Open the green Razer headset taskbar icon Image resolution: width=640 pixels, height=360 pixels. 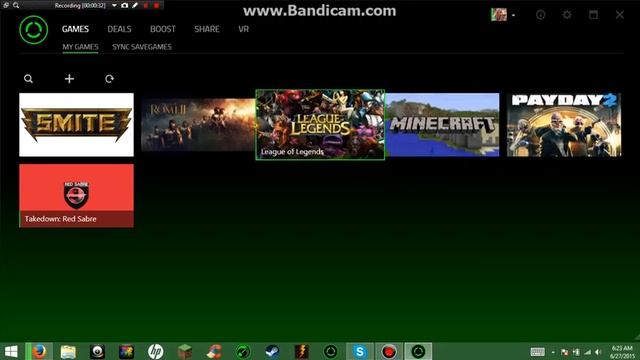click(243, 351)
